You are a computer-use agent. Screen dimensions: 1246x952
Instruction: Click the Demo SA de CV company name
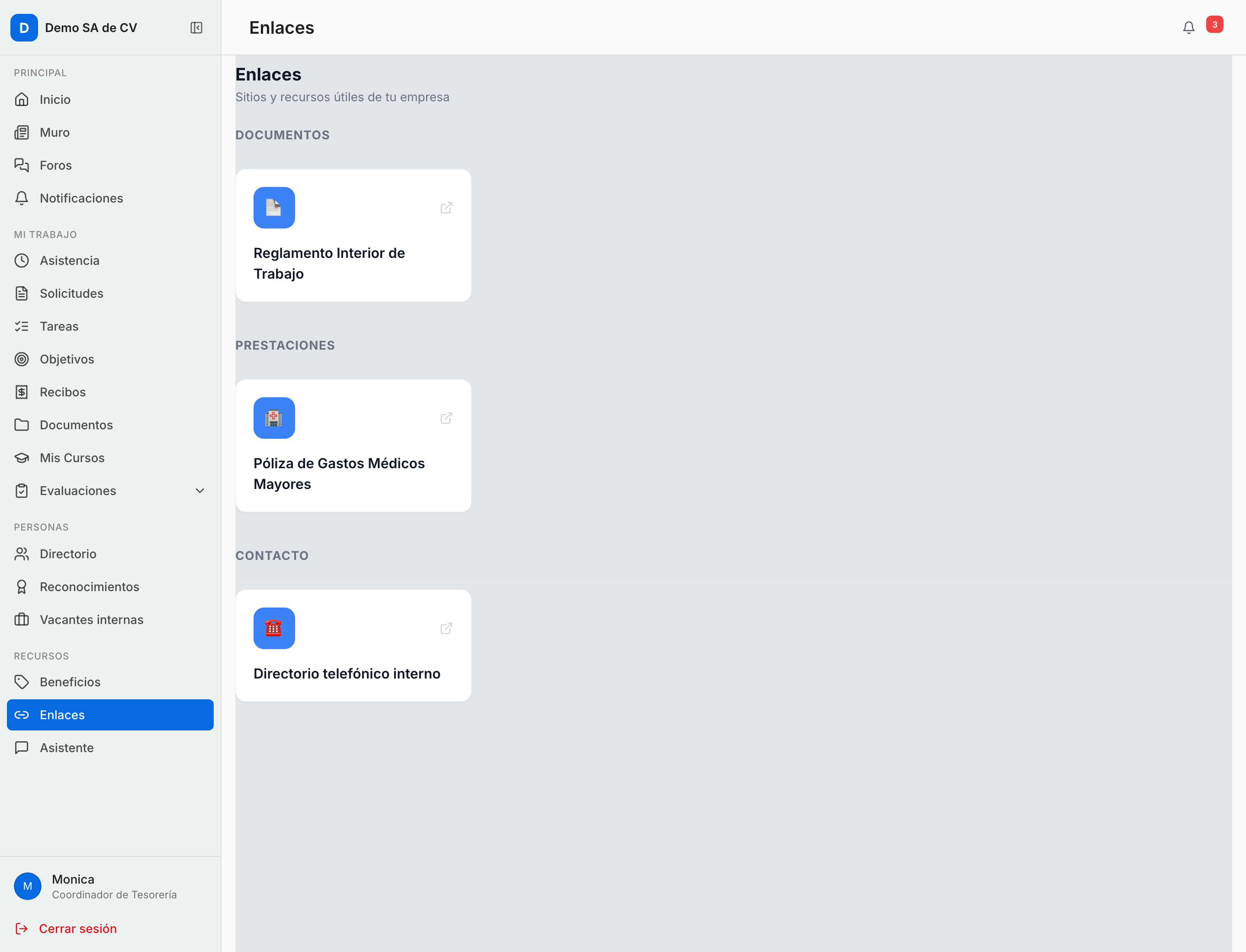91,28
